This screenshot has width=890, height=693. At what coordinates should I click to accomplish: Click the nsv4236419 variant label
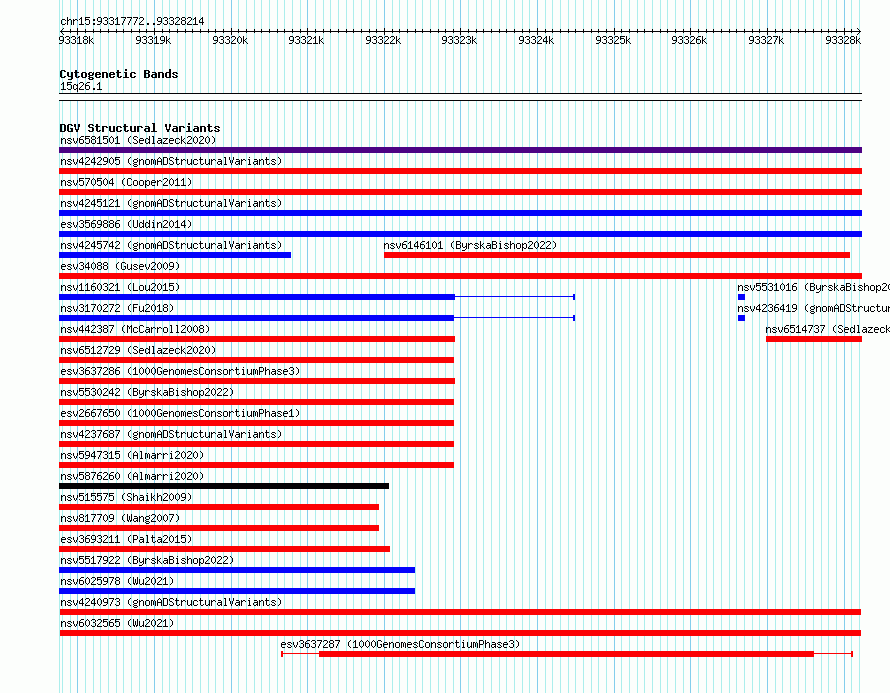point(813,308)
